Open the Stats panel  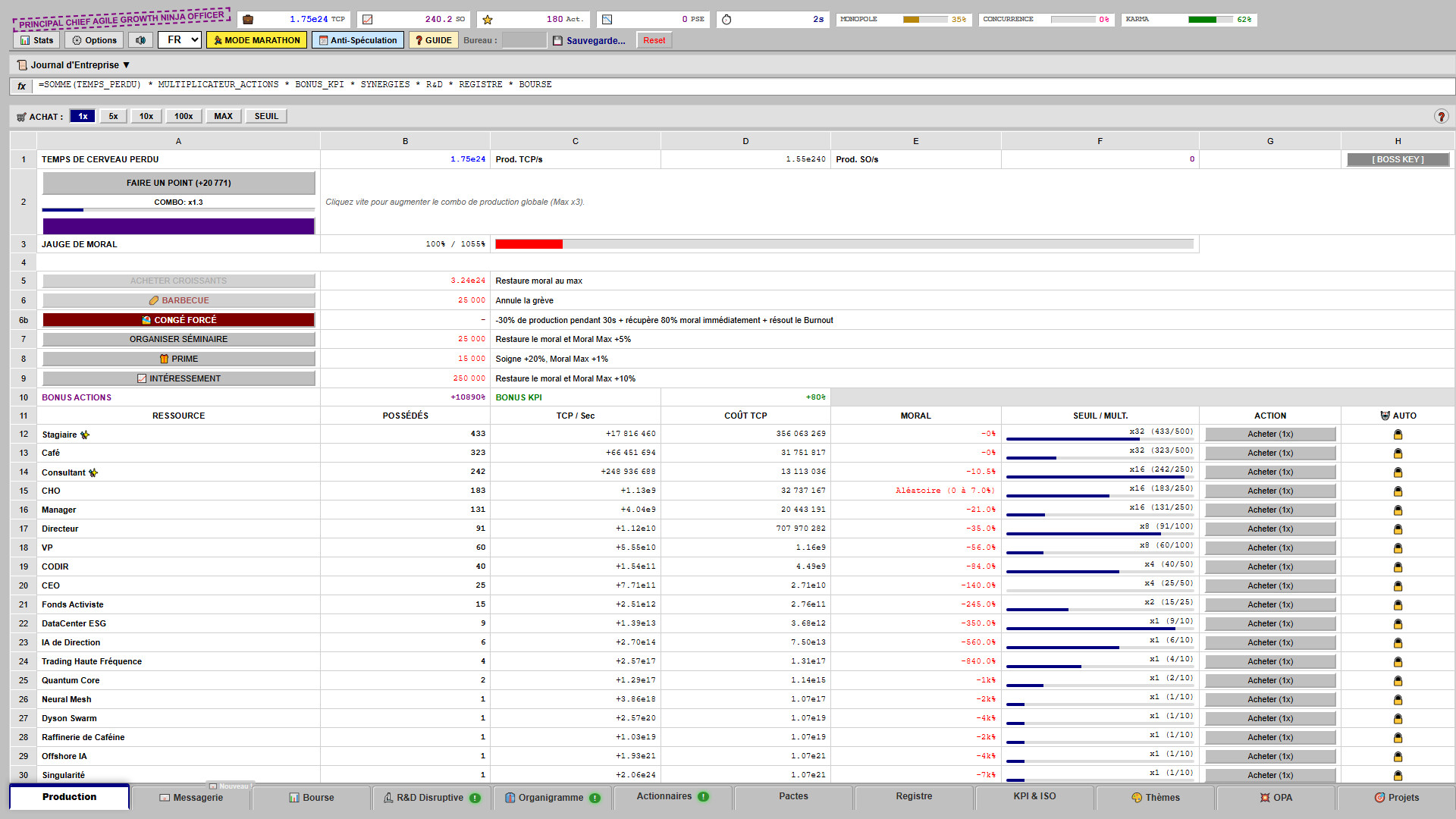click(x=37, y=40)
